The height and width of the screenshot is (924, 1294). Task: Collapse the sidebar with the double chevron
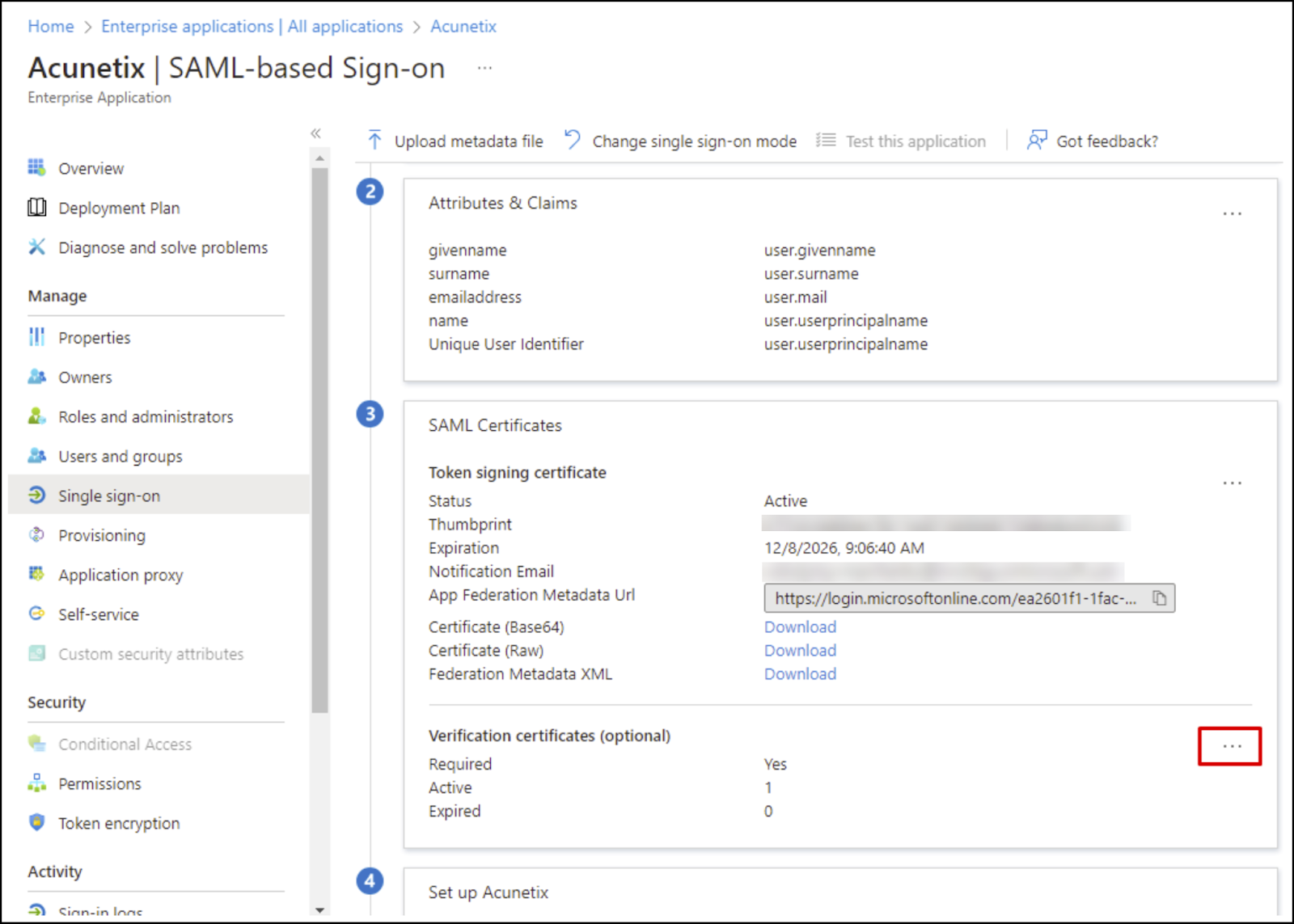(315, 133)
